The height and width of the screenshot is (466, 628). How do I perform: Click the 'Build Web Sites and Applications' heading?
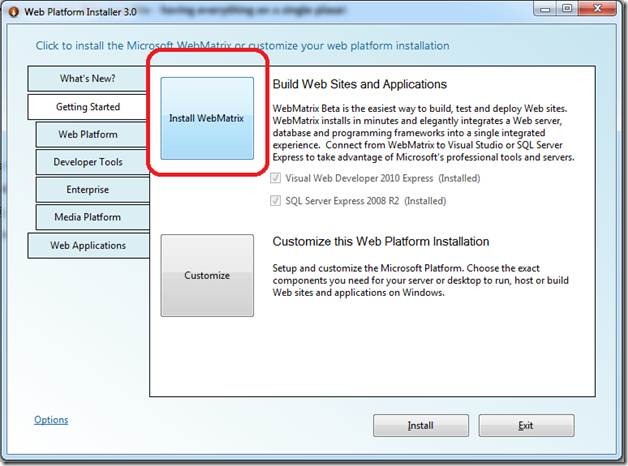pos(360,84)
